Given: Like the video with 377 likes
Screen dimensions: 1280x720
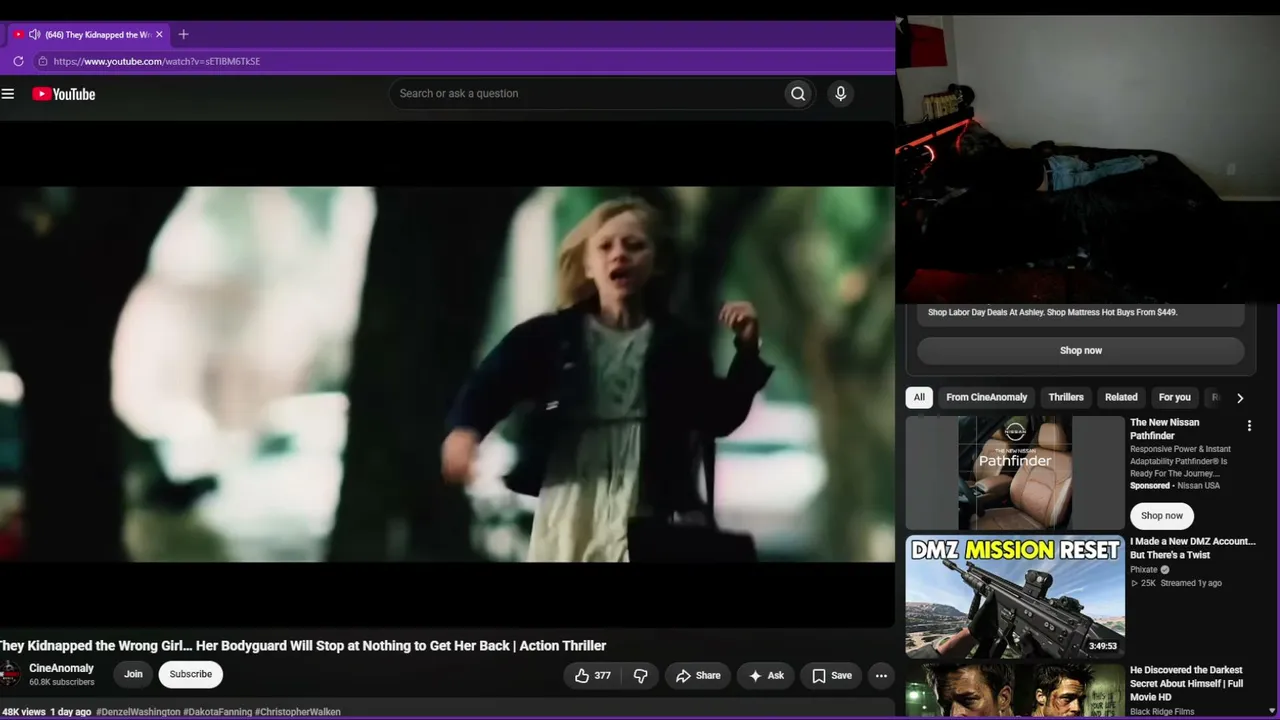Looking at the screenshot, I should click(592, 676).
